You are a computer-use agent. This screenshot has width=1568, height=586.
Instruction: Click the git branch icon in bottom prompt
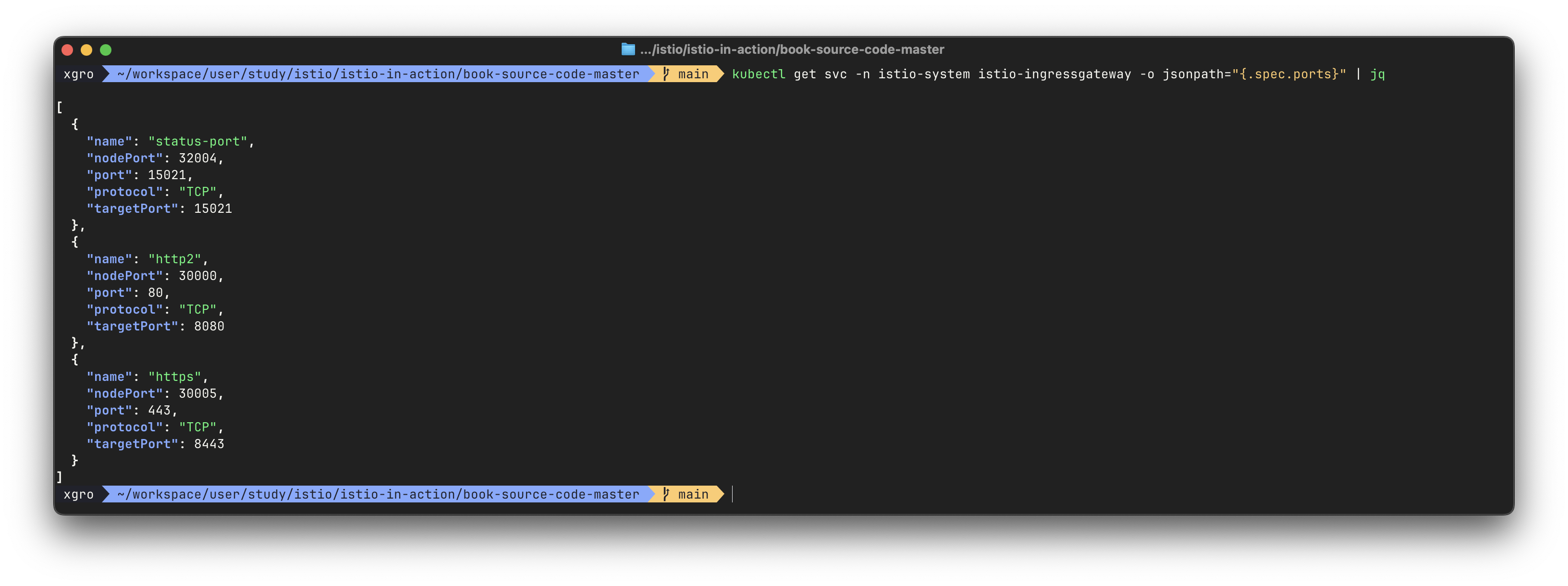(x=666, y=494)
